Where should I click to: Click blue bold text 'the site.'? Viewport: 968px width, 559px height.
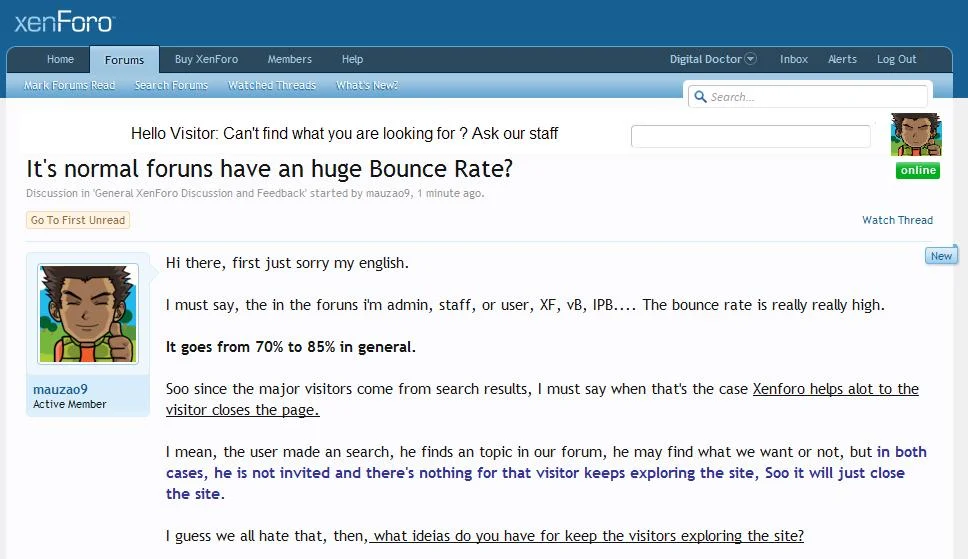(x=195, y=494)
